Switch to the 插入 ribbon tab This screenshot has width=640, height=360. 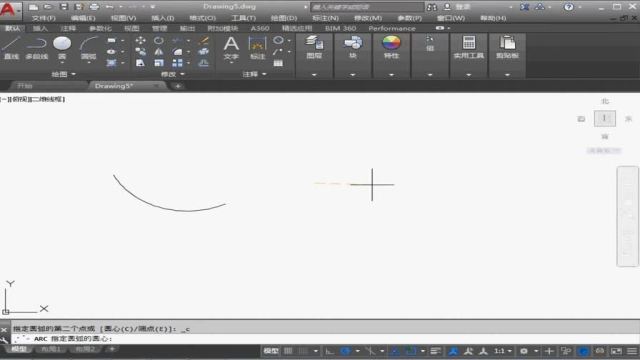point(40,28)
